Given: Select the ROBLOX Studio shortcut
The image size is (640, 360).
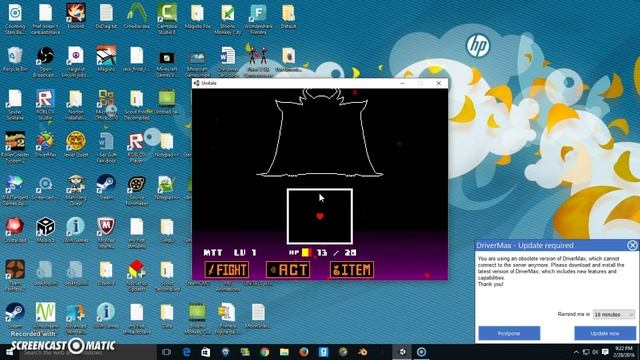Looking at the screenshot, I should pos(45,104).
